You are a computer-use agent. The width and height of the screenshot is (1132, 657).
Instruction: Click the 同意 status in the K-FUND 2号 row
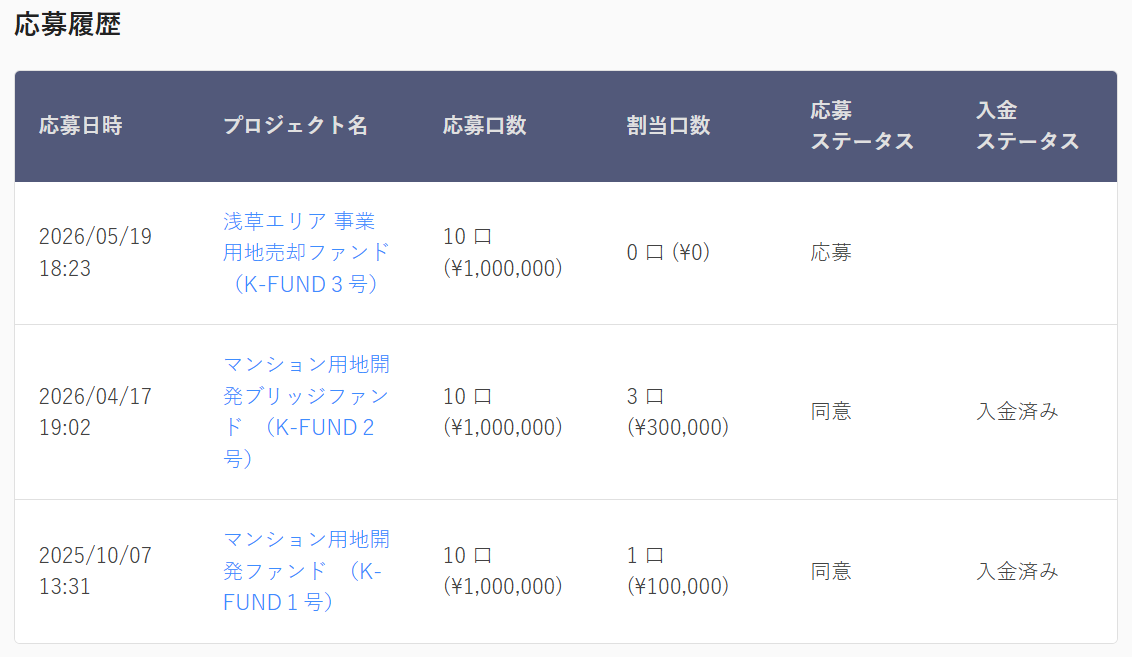831,412
